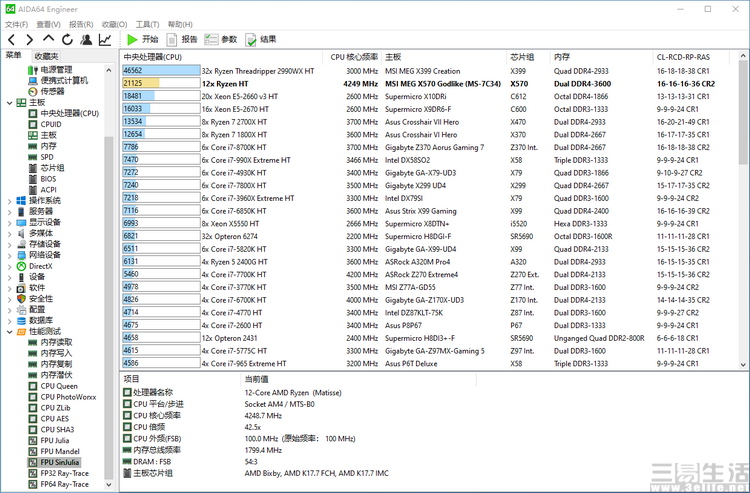Viewport: 750px width, 493px height.
Task: Switch to the 菜单 tab
Action: [x=13, y=55]
